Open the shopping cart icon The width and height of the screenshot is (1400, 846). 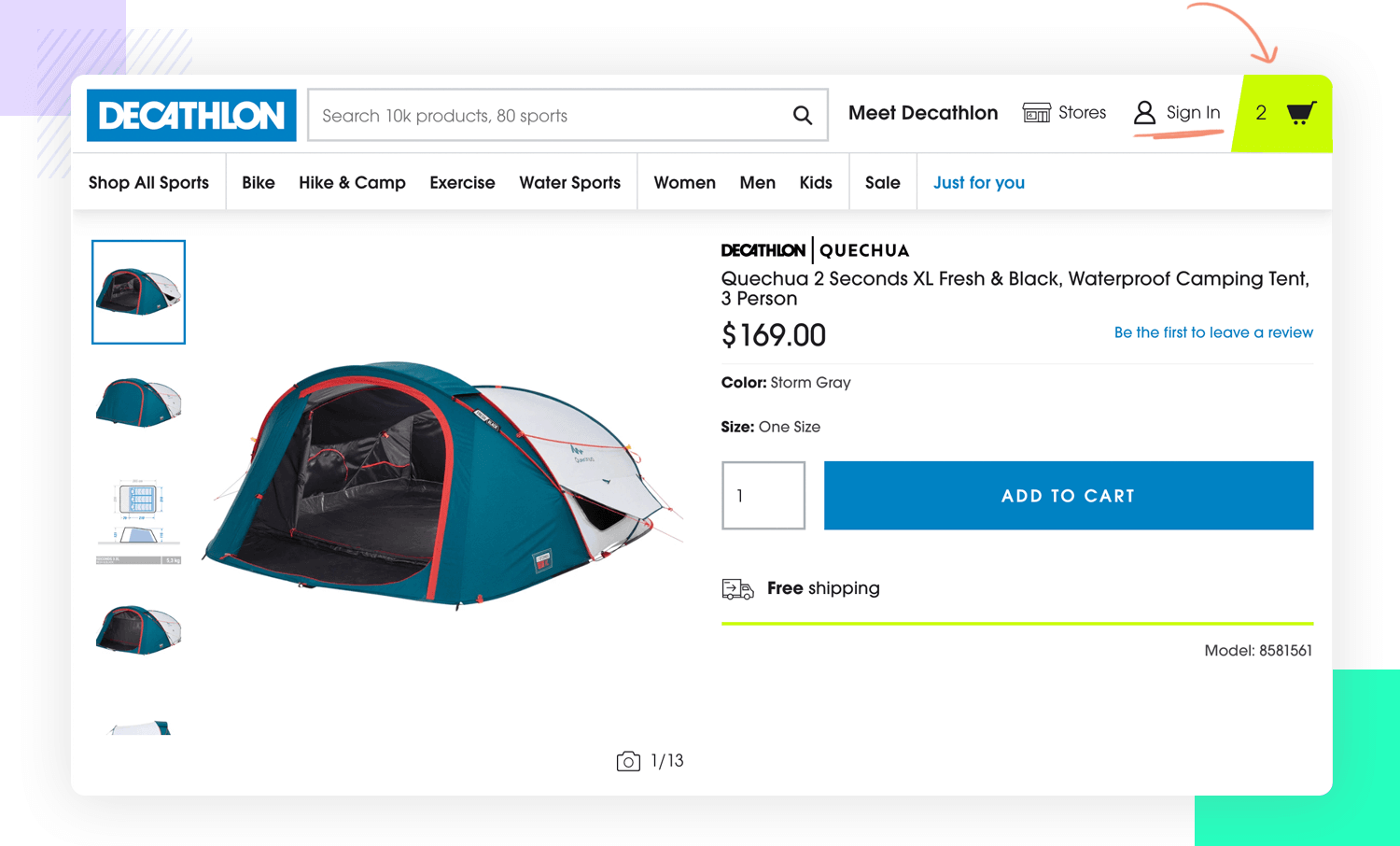click(1301, 113)
